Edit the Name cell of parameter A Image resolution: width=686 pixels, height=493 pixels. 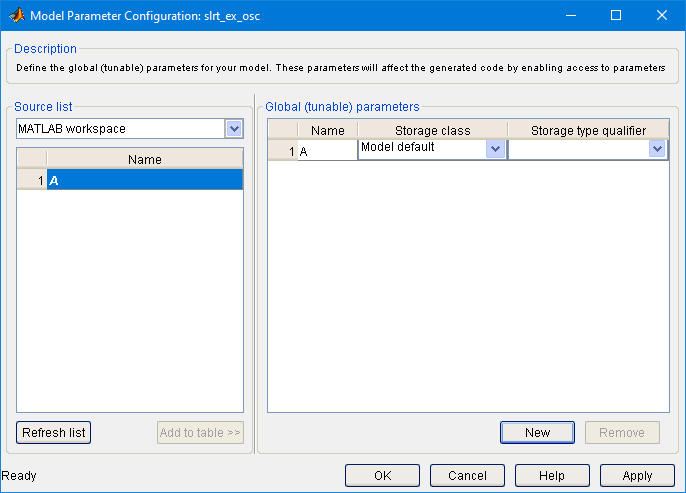point(327,151)
